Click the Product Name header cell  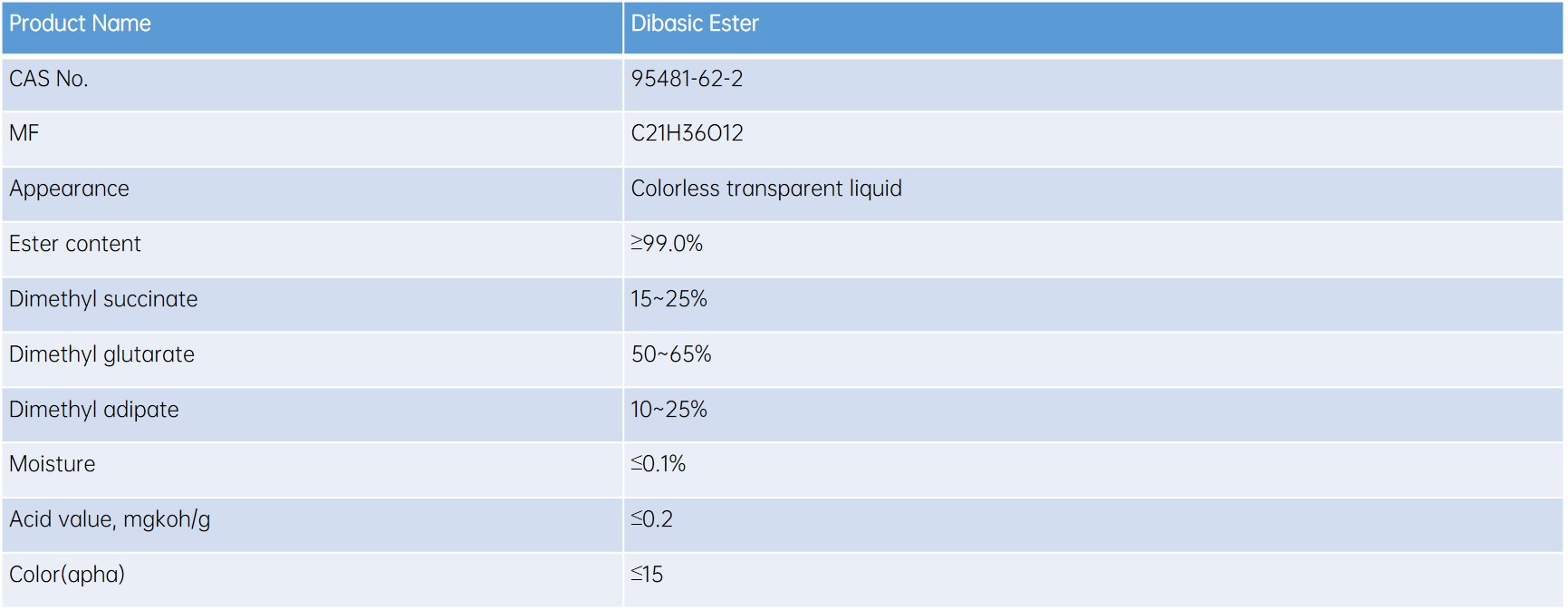click(x=80, y=24)
